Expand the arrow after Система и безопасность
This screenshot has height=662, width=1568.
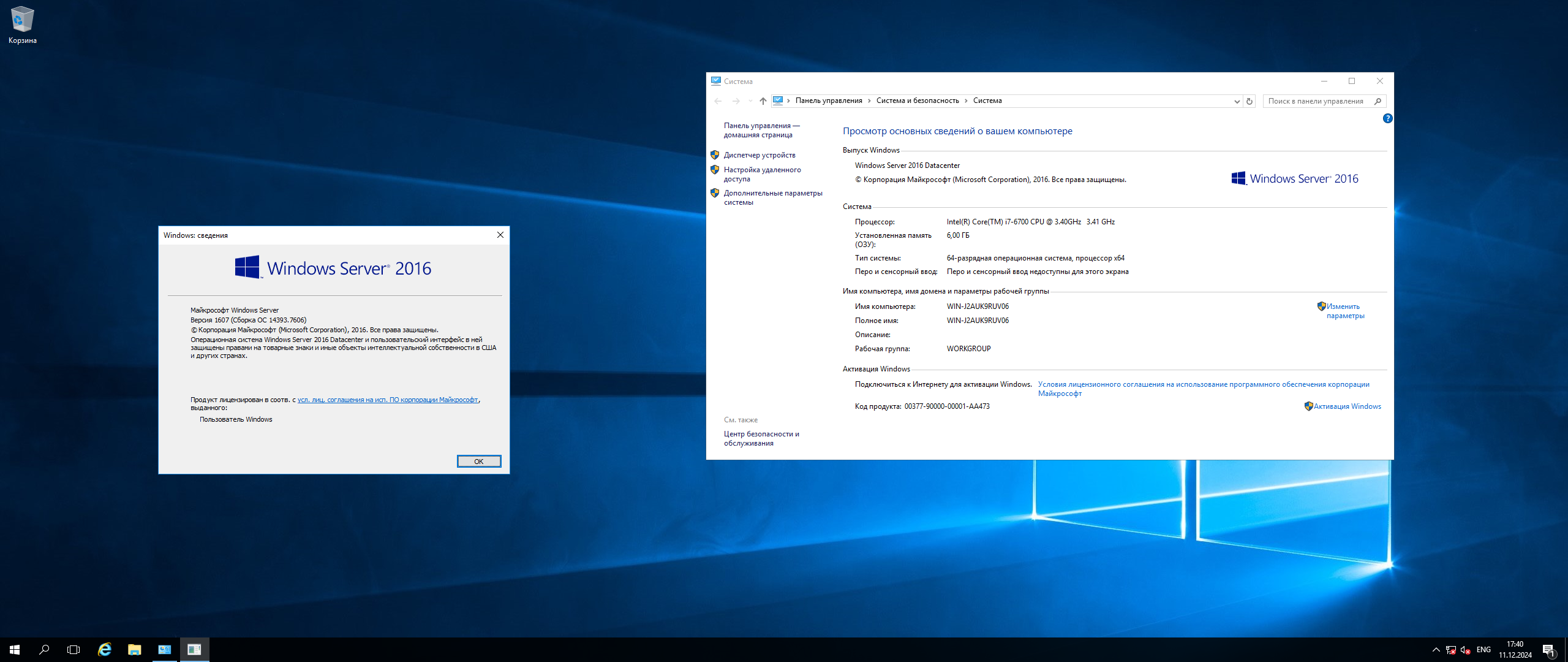966,101
